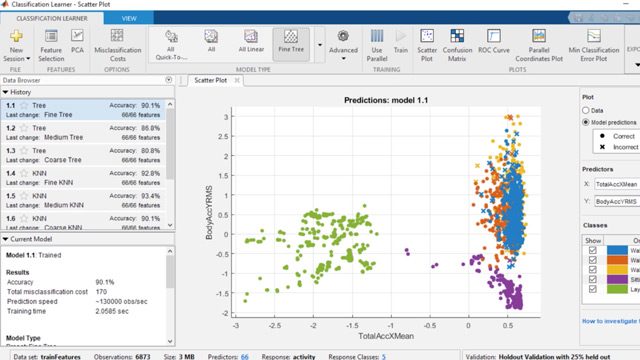
Task: Open Feature Selection
Action: point(51,45)
